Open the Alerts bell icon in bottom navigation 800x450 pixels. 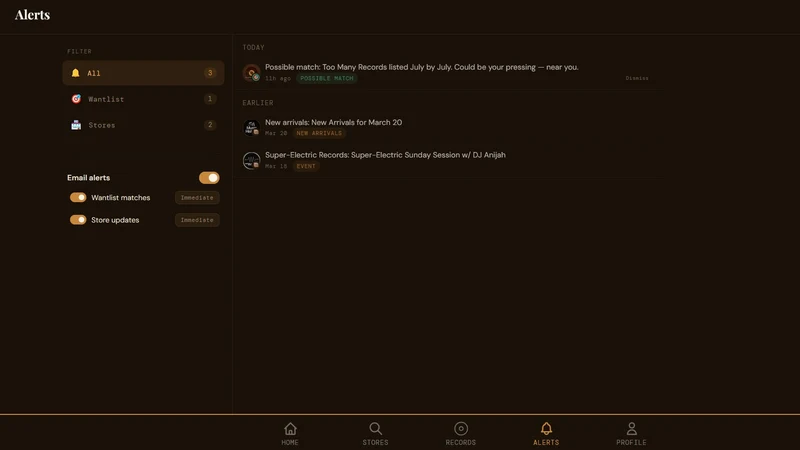546,429
